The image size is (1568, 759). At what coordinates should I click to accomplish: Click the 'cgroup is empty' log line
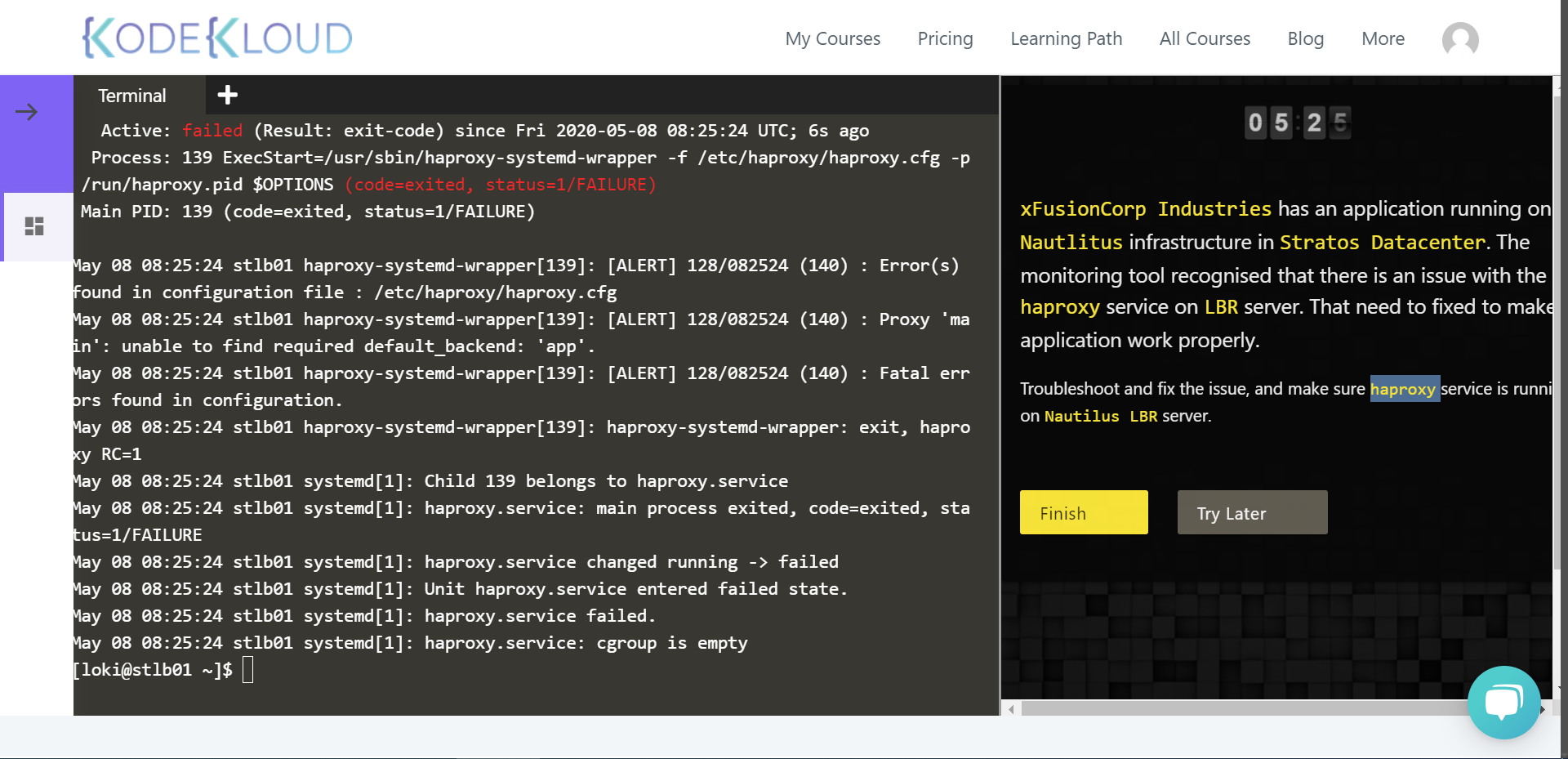409,643
